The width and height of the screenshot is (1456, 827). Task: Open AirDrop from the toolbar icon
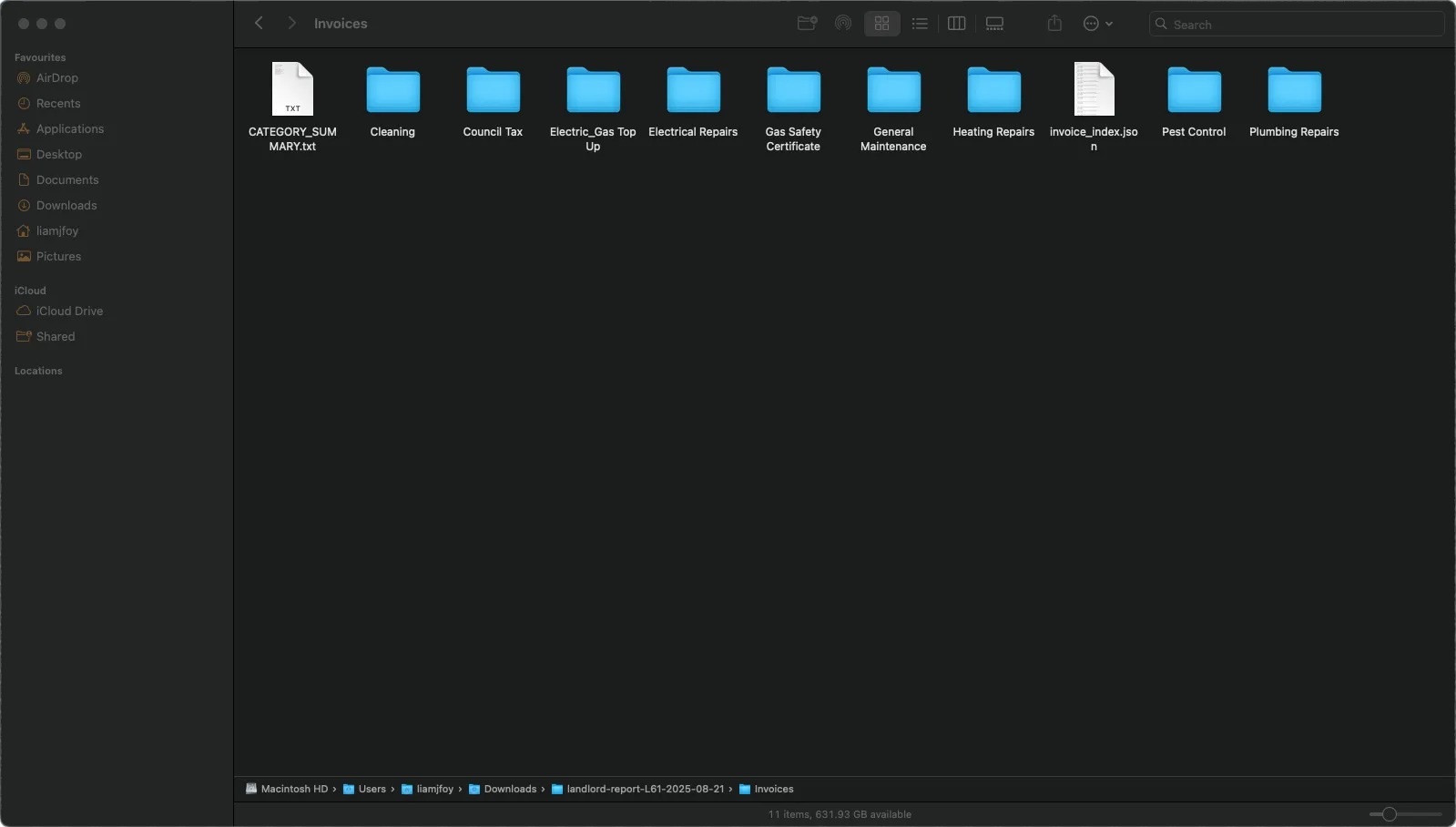843,24
